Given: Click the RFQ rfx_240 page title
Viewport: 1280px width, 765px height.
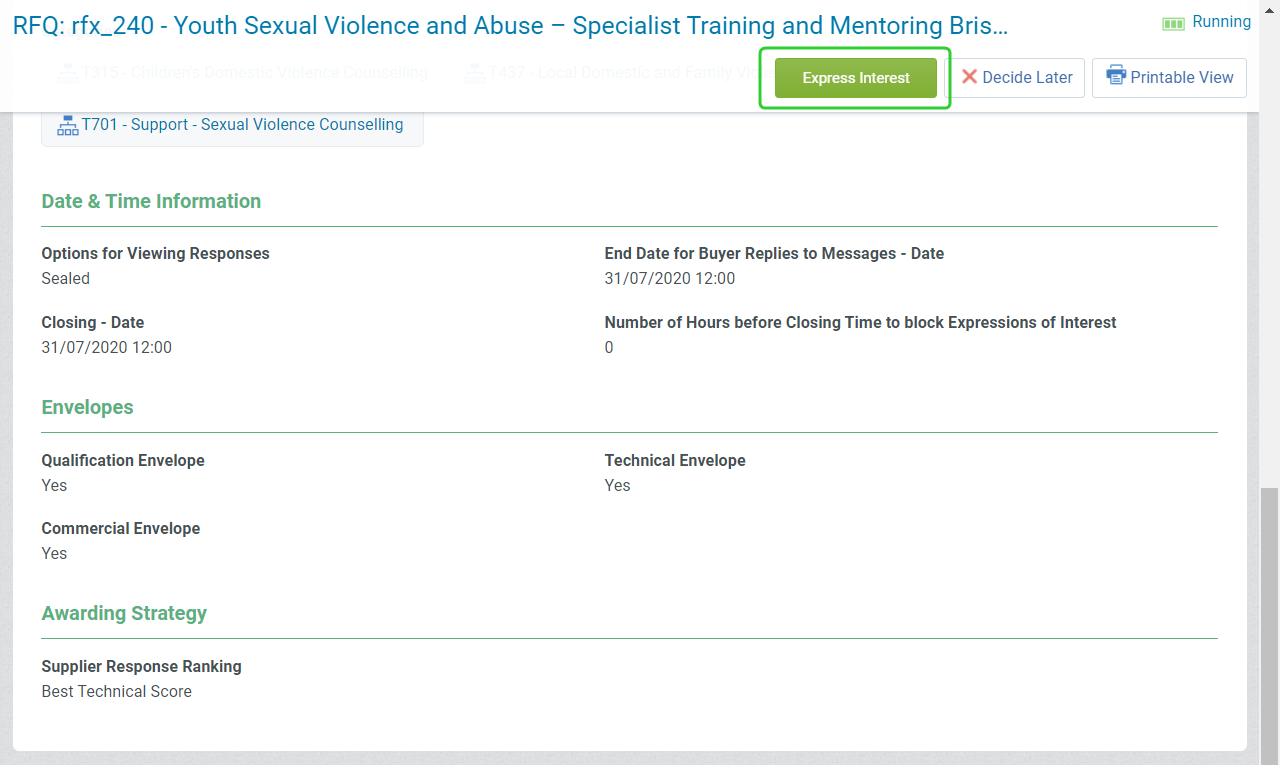Looking at the screenshot, I should pyautogui.click(x=510, y=26).
